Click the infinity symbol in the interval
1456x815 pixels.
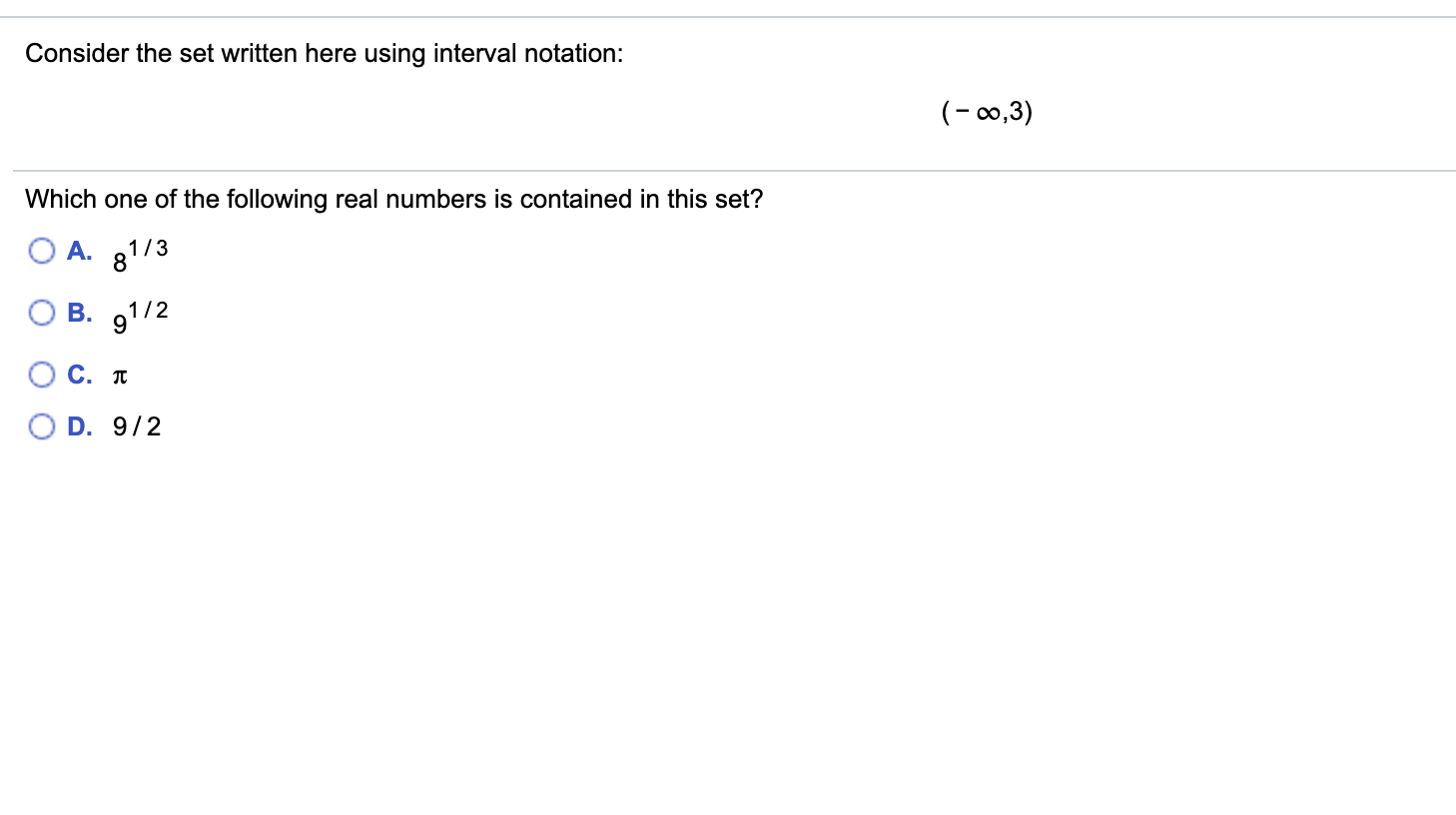[x=988, y=112]
